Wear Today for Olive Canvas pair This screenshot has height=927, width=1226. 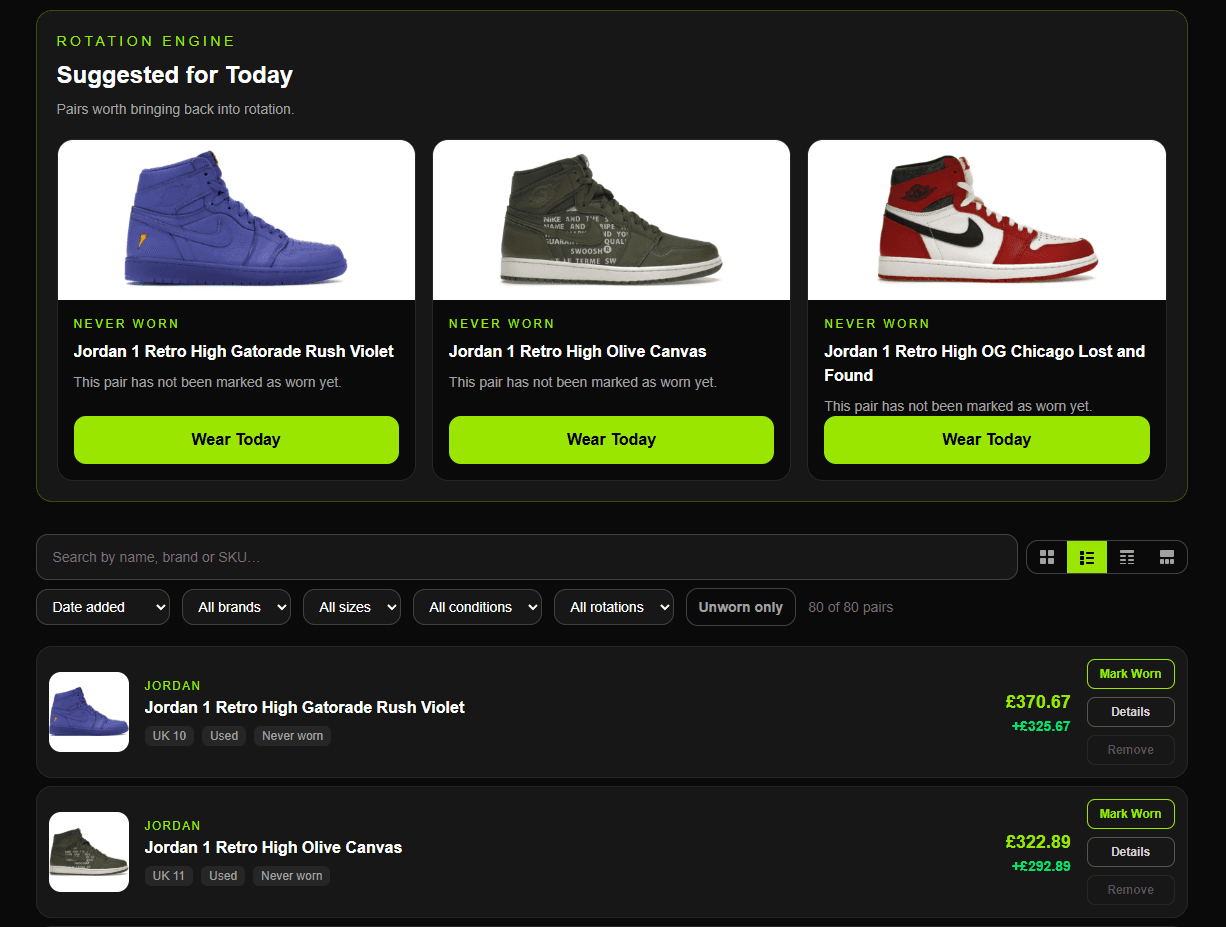click(611, 440)
